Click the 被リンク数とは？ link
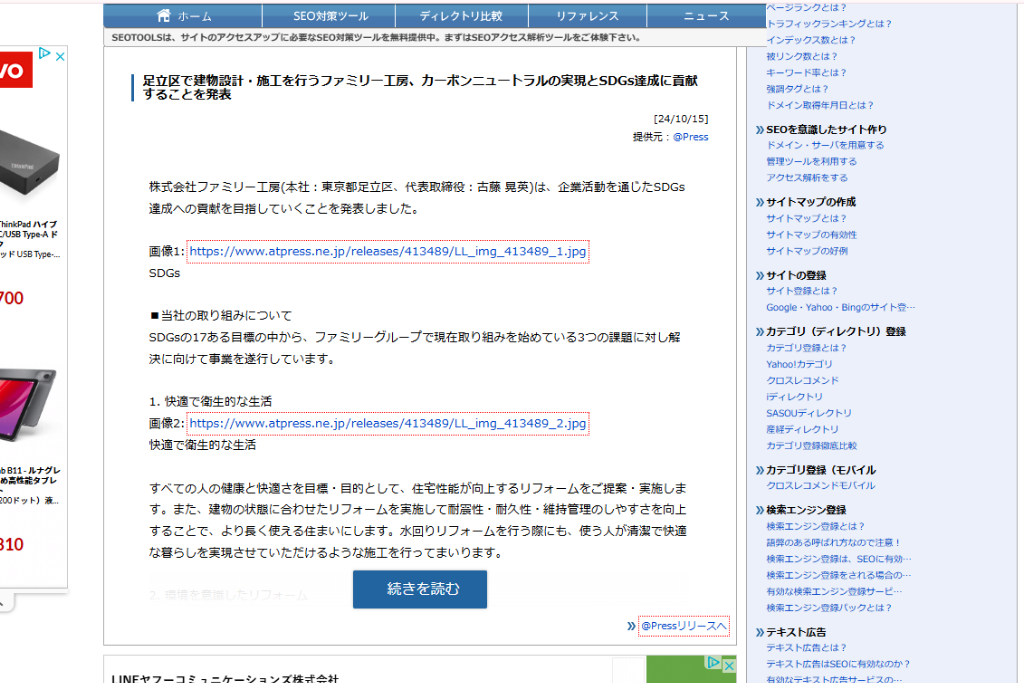This screenshot has width=1024, height=683. point(801,56)
